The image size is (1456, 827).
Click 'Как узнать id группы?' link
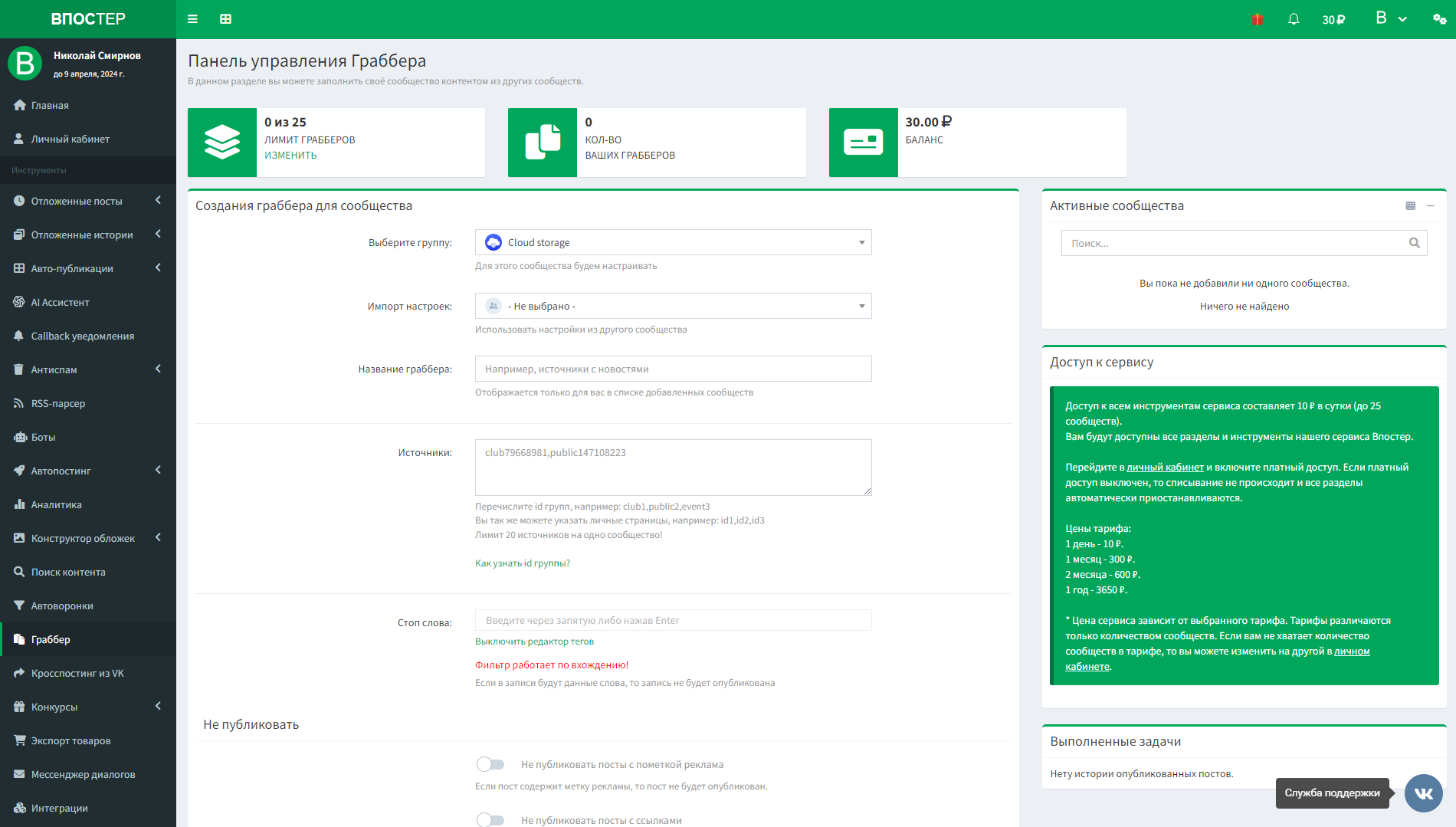pyautogui.click(x=522, y=563)
